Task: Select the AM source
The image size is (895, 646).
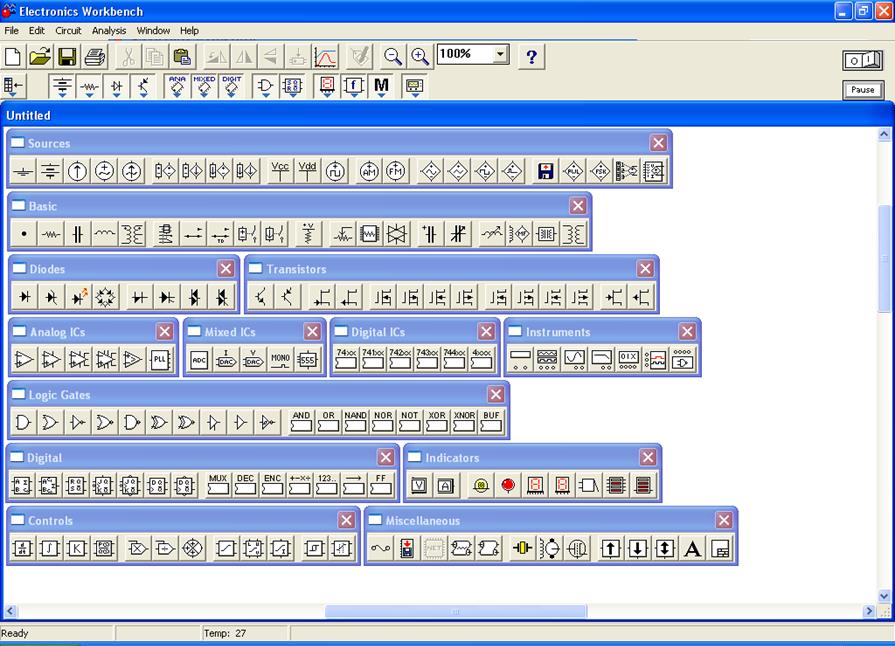Action: tap(369, 171)
